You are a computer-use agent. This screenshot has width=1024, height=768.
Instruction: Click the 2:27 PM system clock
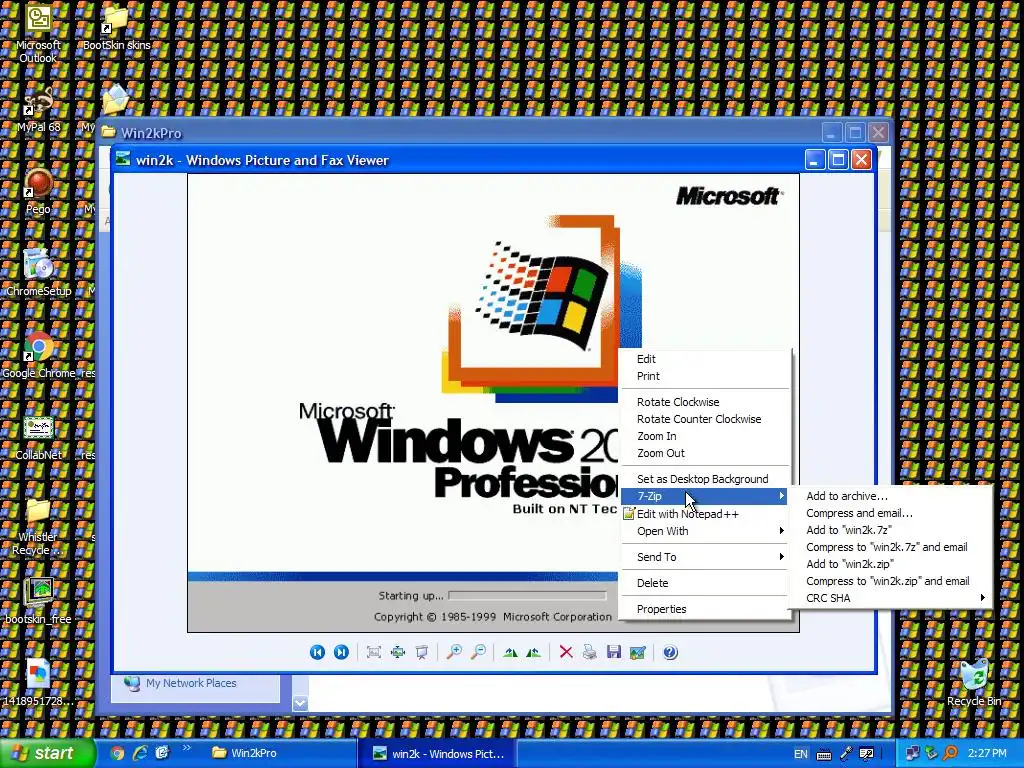[x=987, y=754]
